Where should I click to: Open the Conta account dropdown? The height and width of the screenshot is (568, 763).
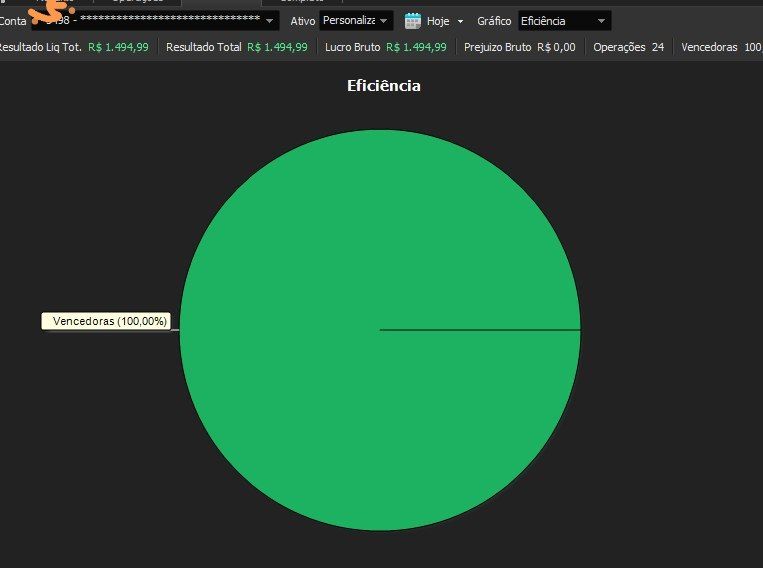click(x=155, y=21)
